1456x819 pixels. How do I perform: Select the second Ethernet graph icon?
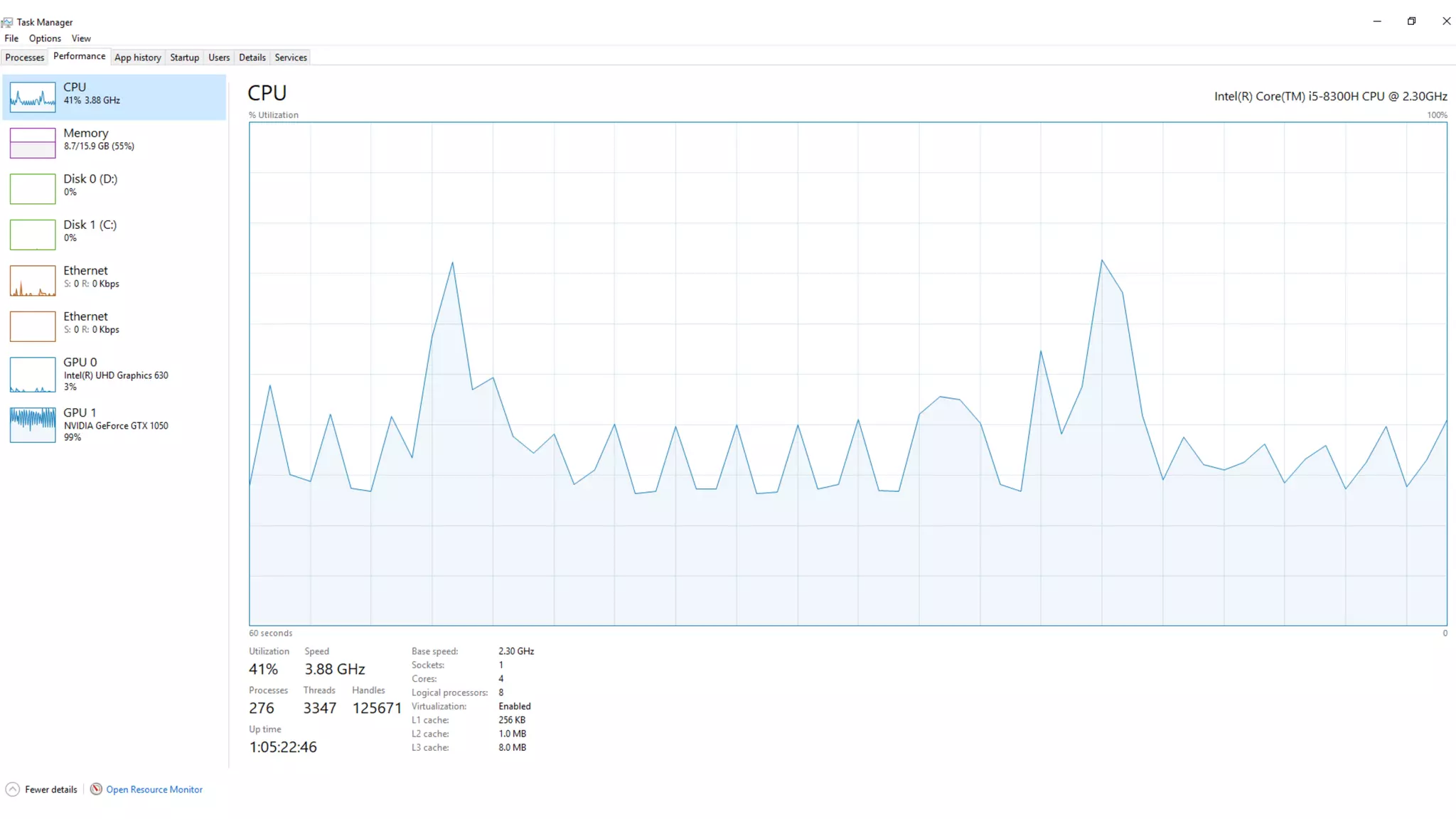(x=33, y=326)
